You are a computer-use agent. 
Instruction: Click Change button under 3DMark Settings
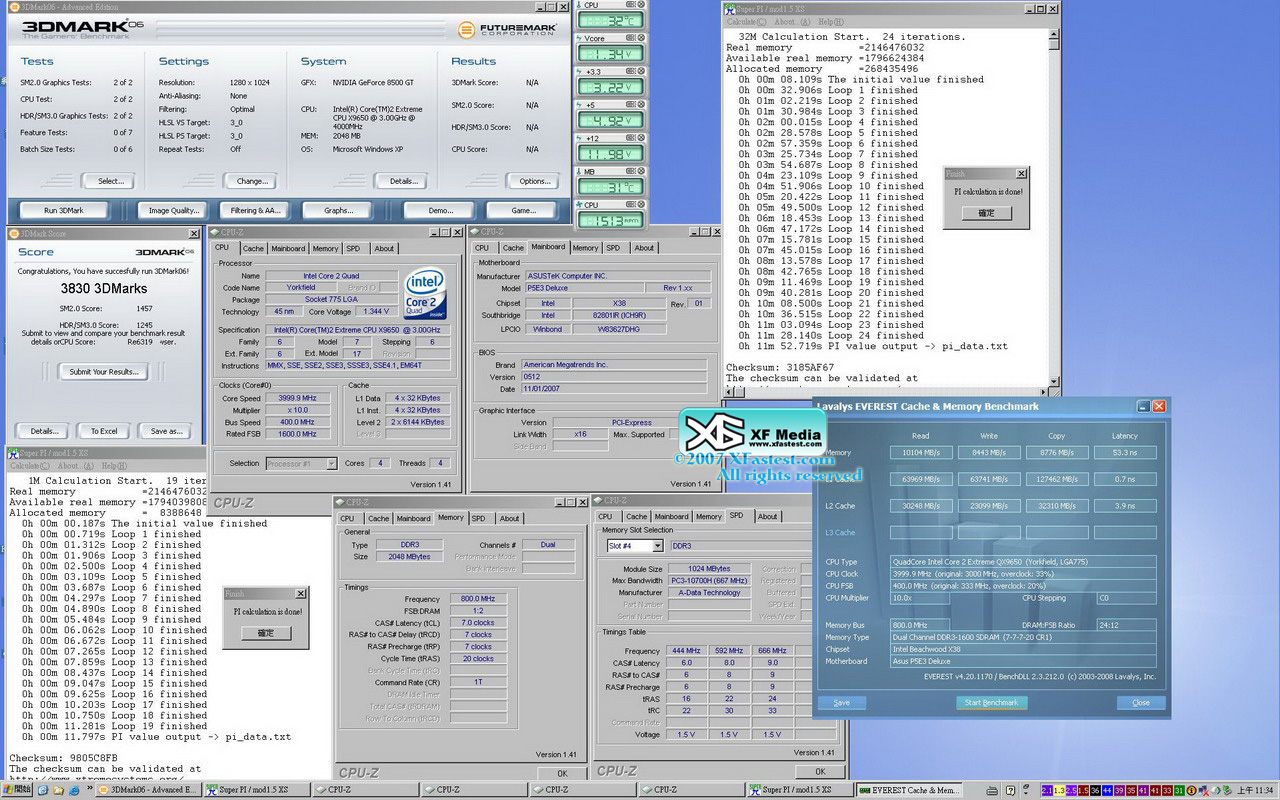[x=252, y=181]
